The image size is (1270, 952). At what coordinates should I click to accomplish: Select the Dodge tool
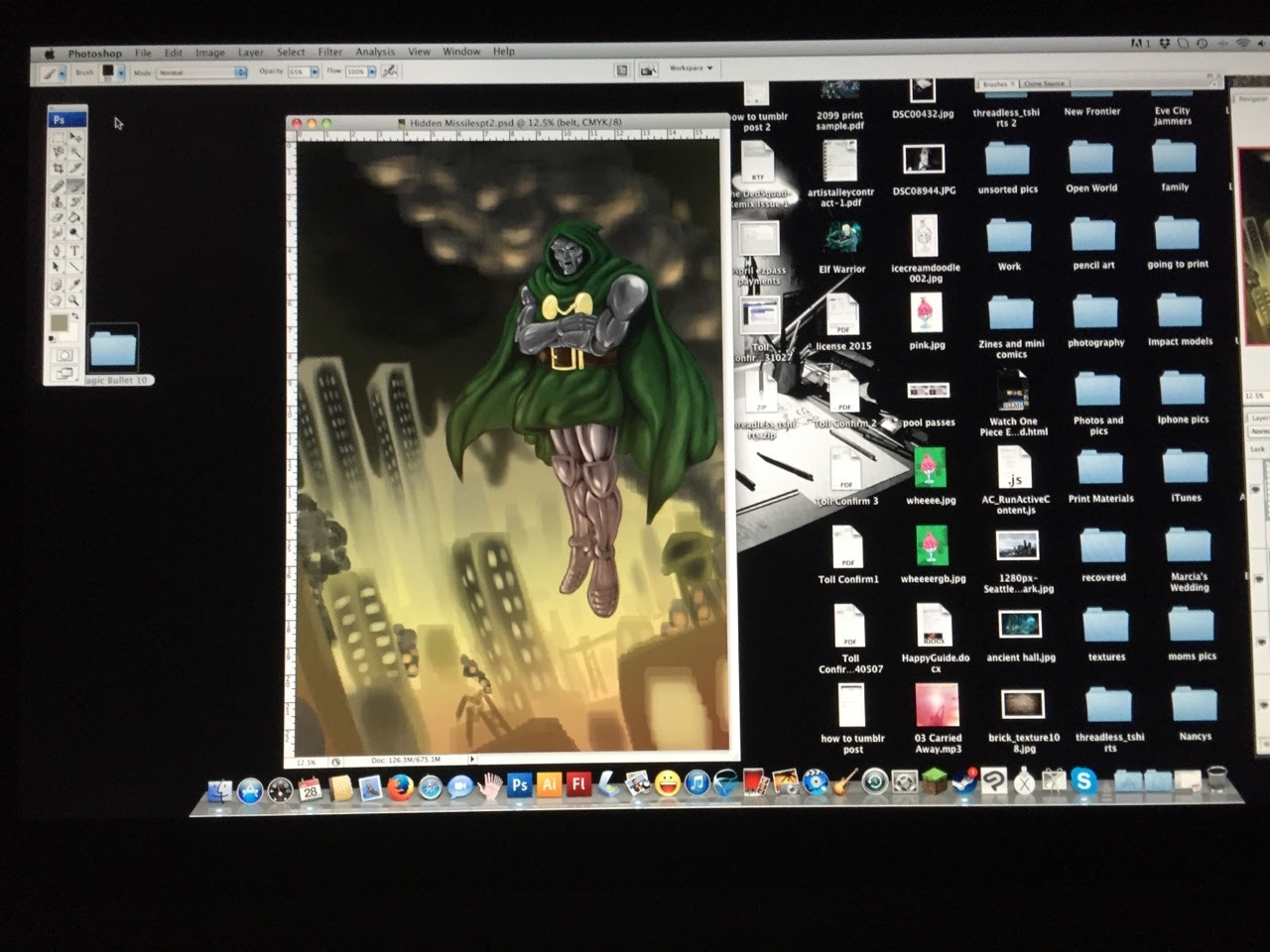point(75,231)
